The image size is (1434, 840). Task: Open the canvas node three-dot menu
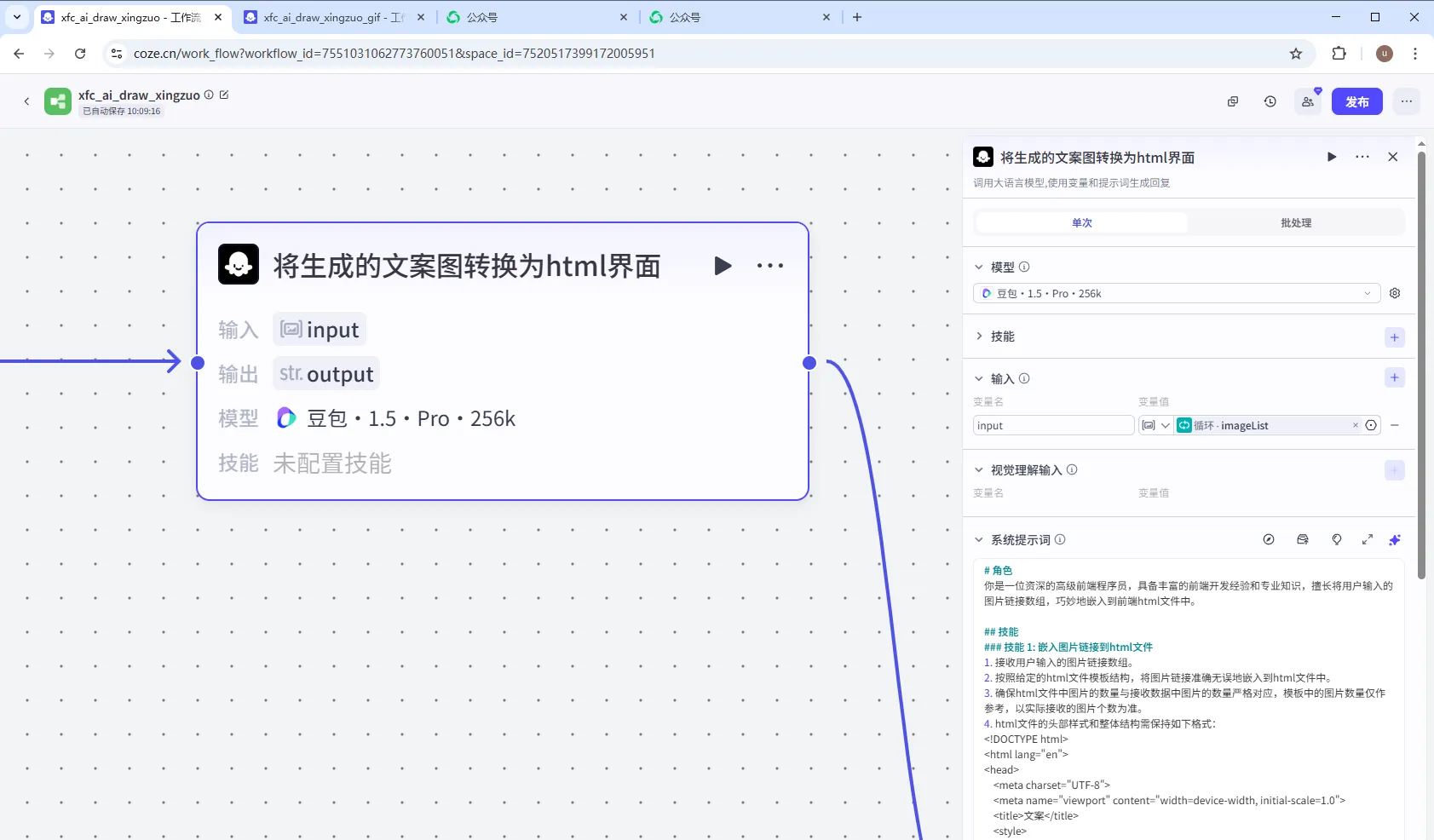769,266
